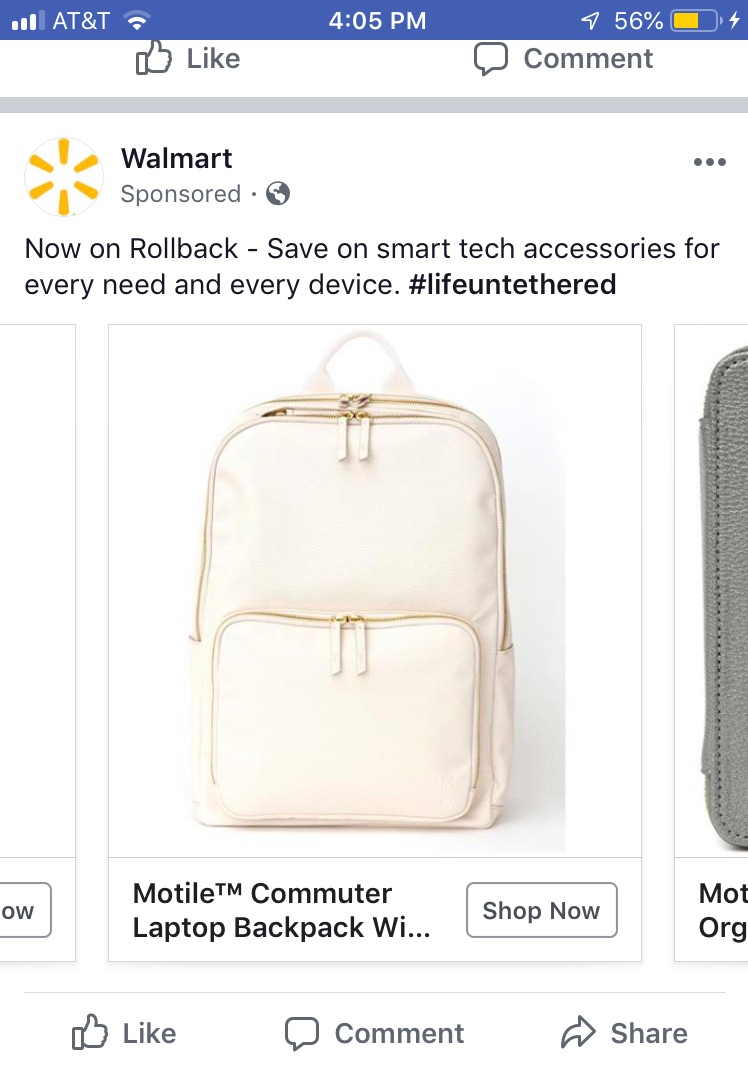Open the Walmart page name link
The height and width of the screenshot is (1071, 748).
(176, 158)
